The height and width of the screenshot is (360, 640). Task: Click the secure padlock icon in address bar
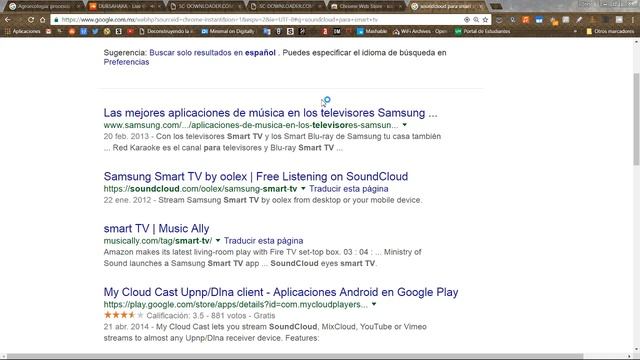tap(56, 20)
